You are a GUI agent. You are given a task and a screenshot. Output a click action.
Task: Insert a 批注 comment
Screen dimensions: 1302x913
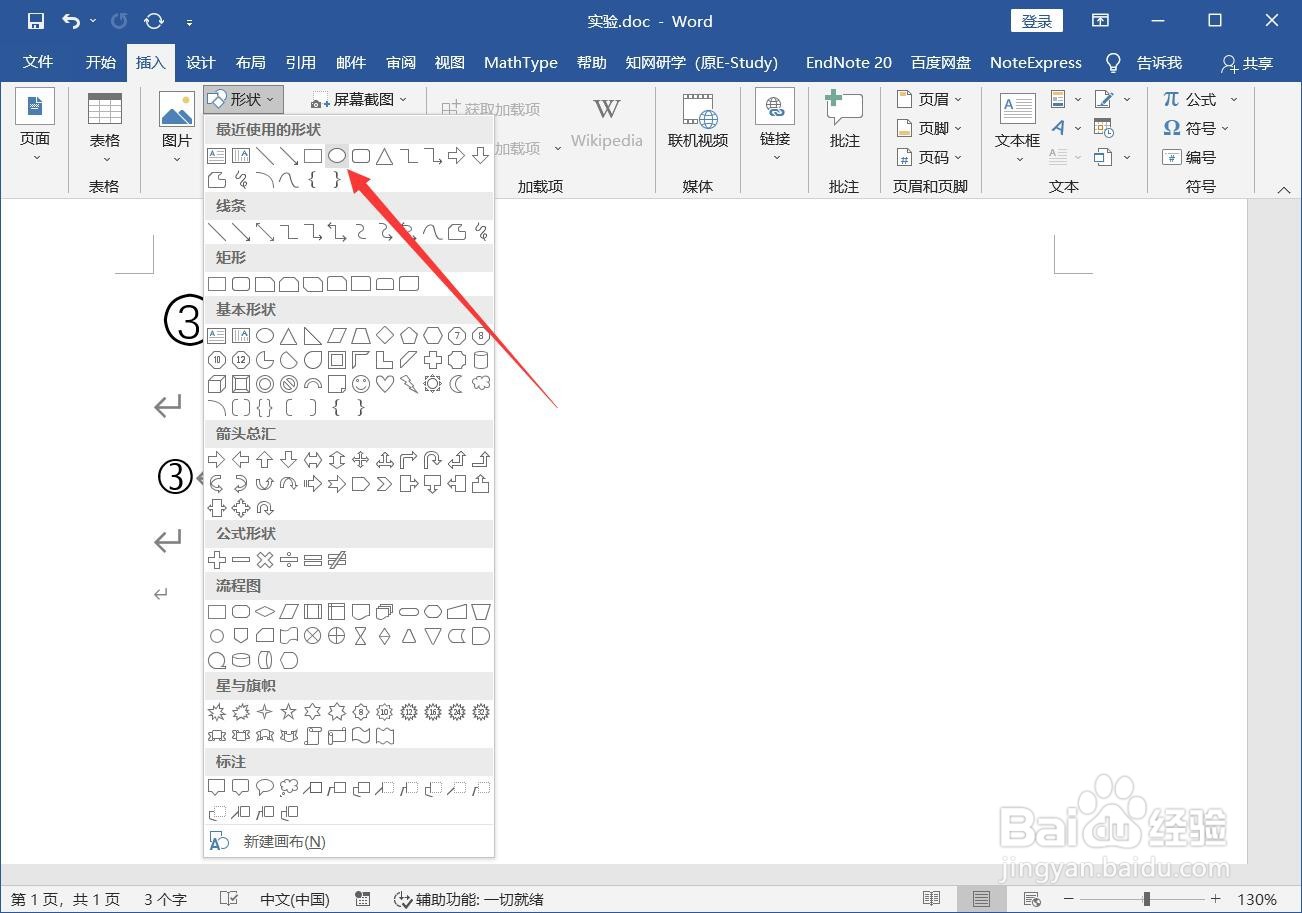pos(844,120)
